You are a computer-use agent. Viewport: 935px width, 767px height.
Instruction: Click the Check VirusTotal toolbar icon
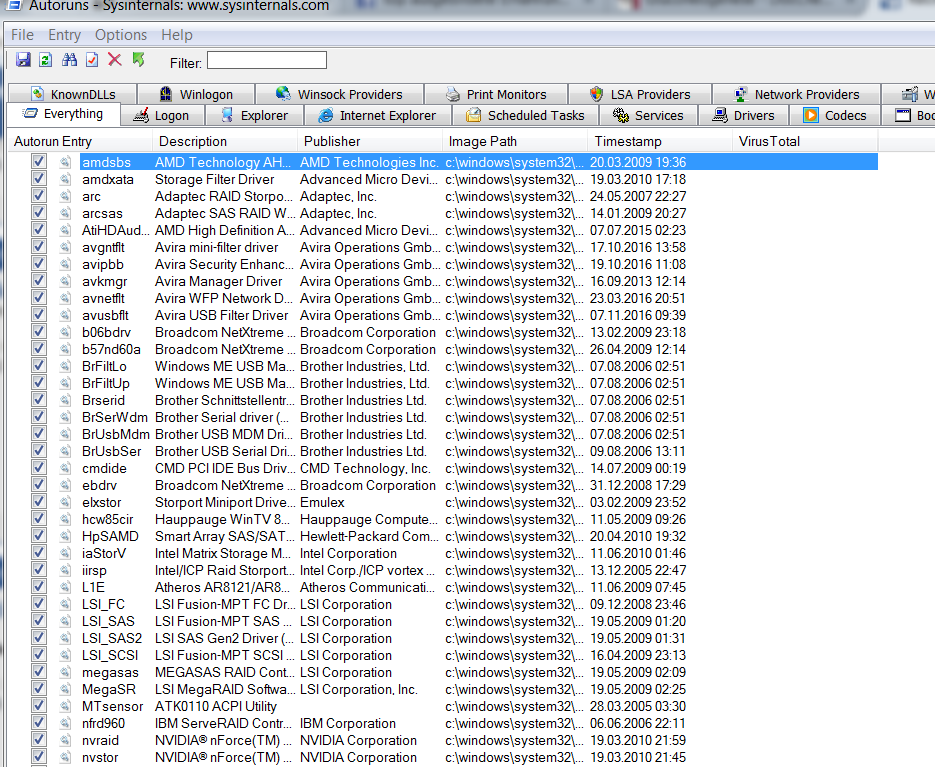click(92, 60)
